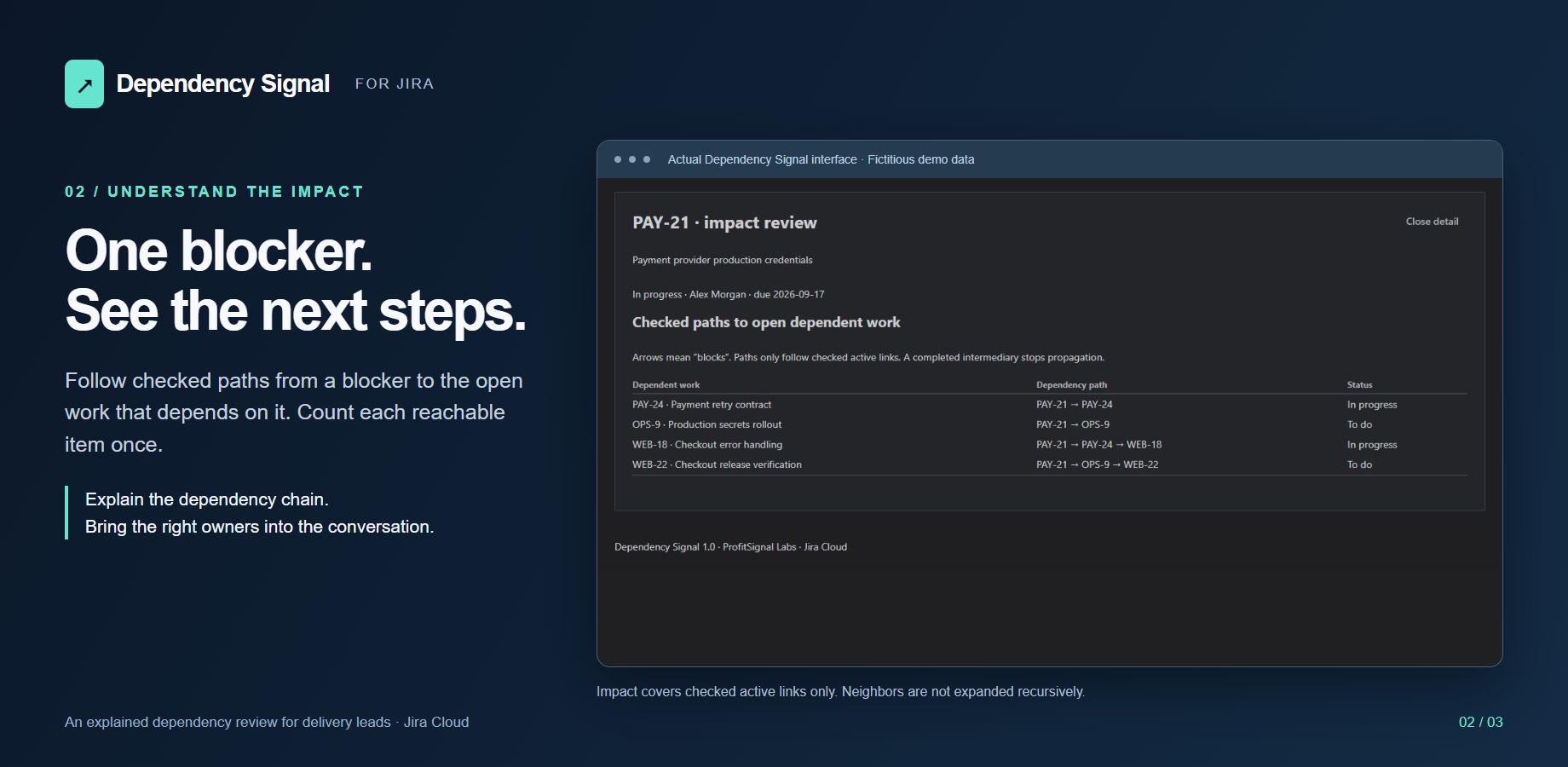Click the In progress status for PAY-24
This screenshot has height=767, width=1568.
1372,405
